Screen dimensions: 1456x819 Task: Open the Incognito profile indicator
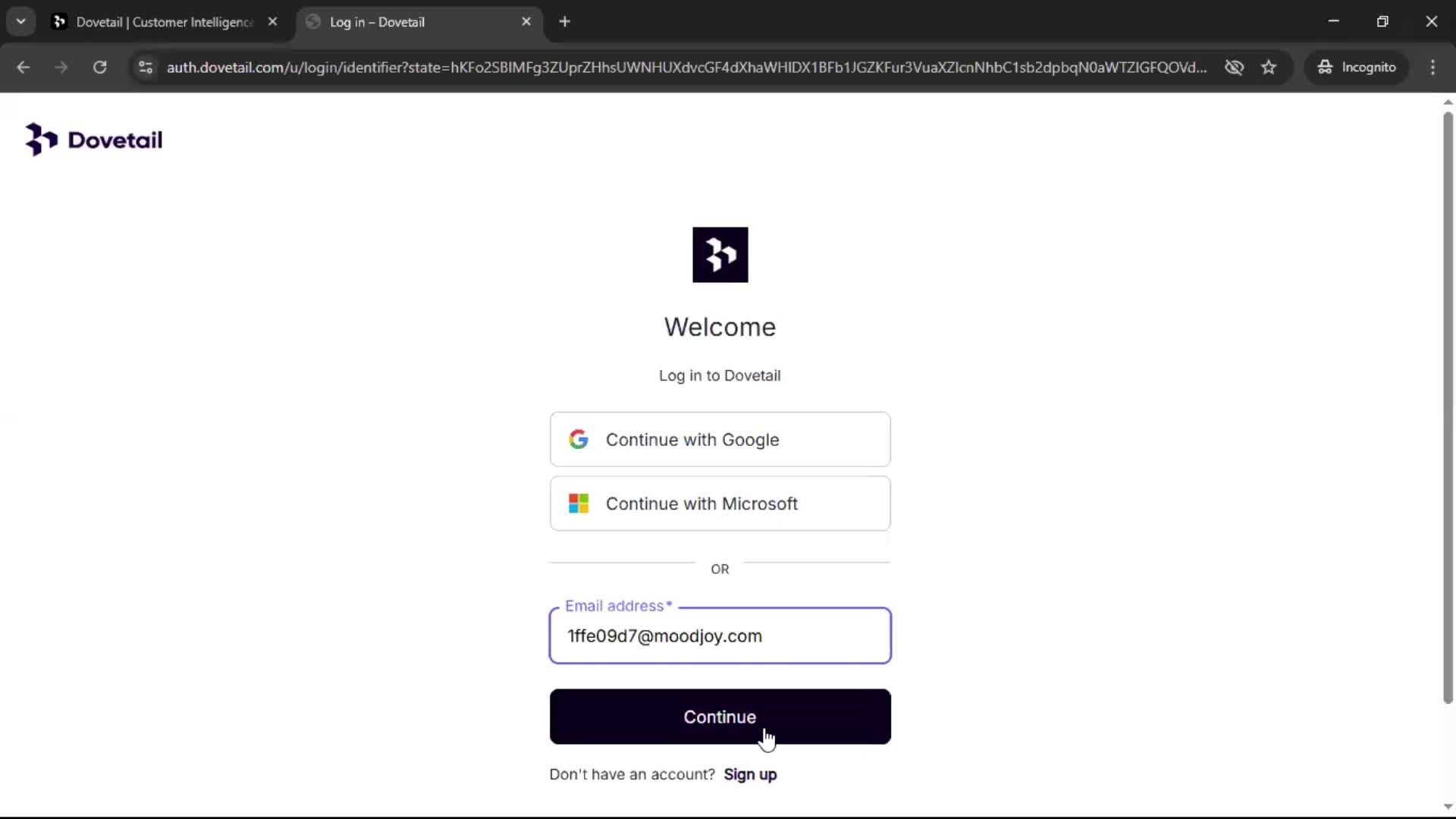point(1357,67)
